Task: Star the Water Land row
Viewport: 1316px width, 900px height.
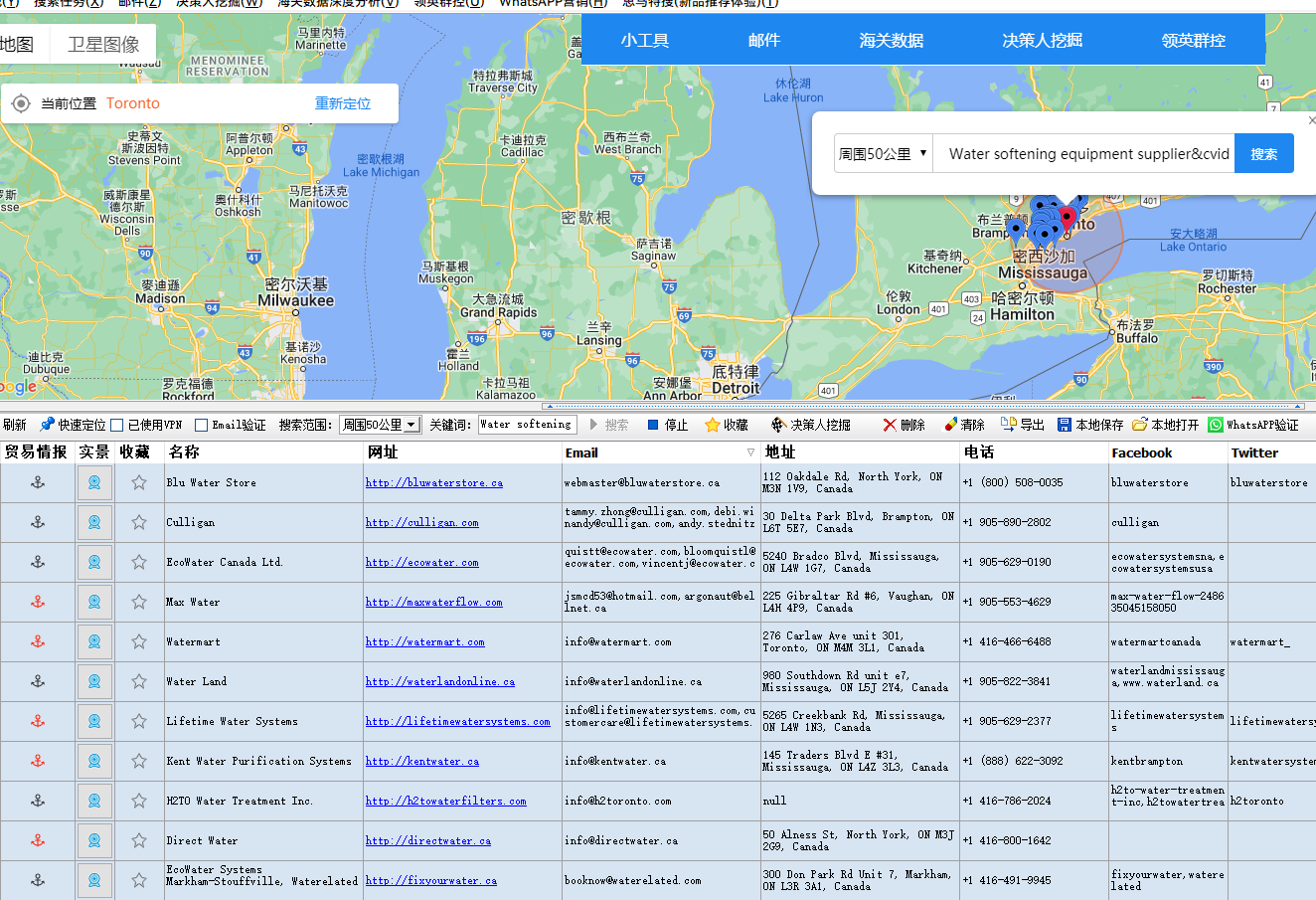Action: coord(139,681)
